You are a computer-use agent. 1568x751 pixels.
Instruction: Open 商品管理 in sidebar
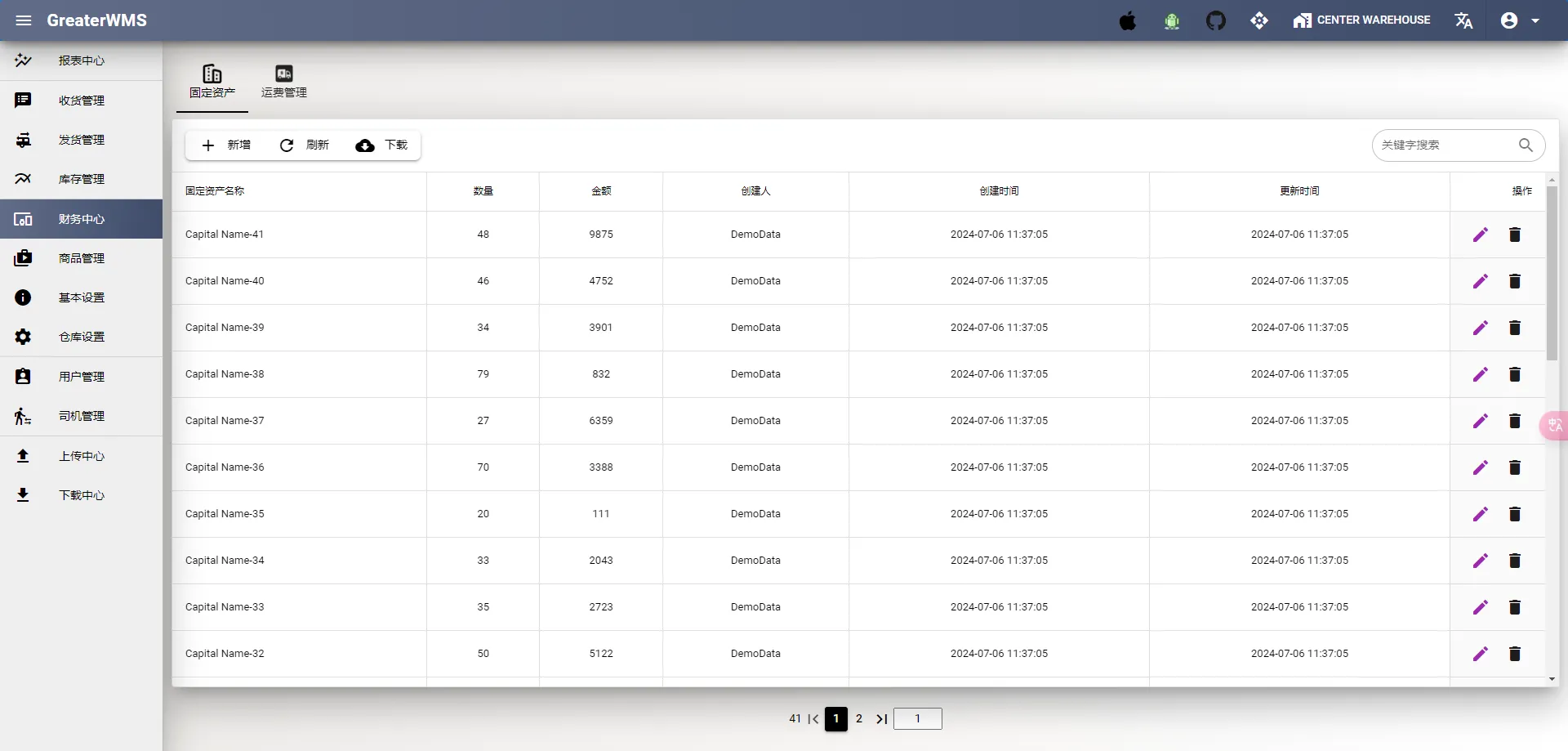81,258
